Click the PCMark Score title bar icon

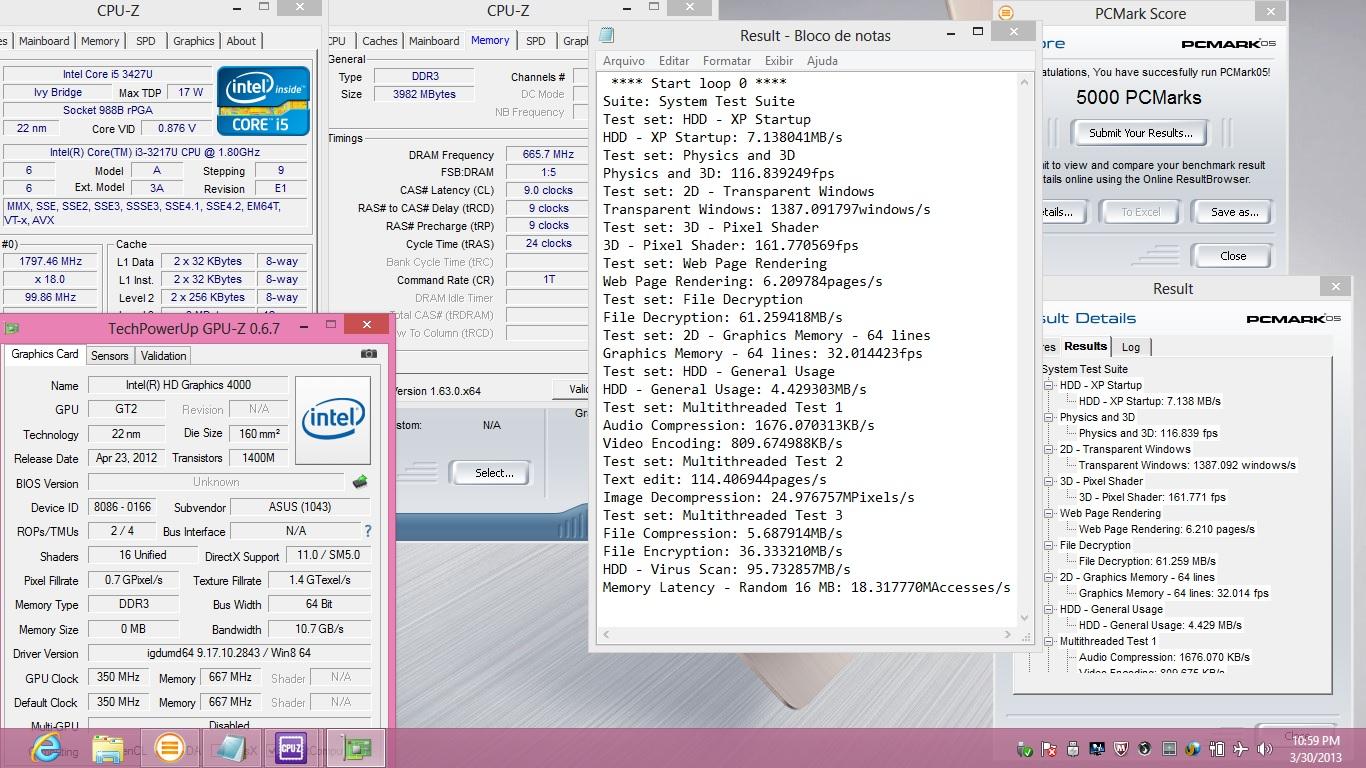pos(1006,13)
